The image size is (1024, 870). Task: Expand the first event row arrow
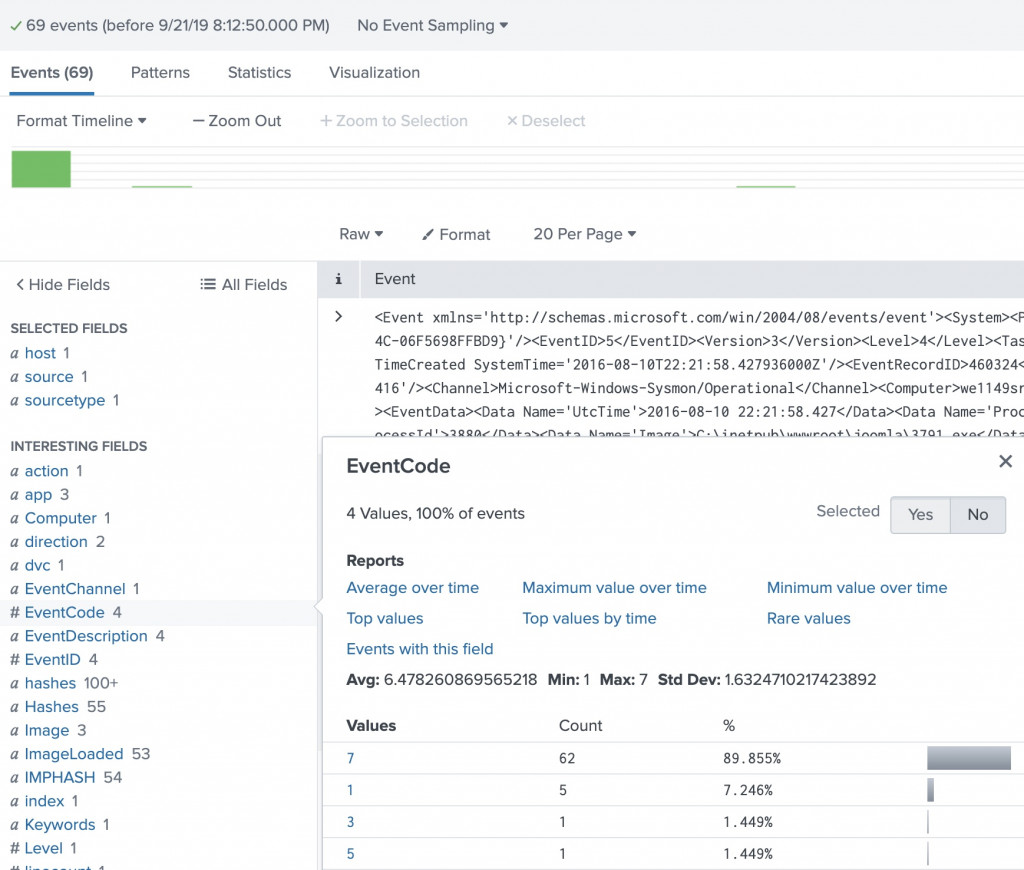[x=339, y=317]
